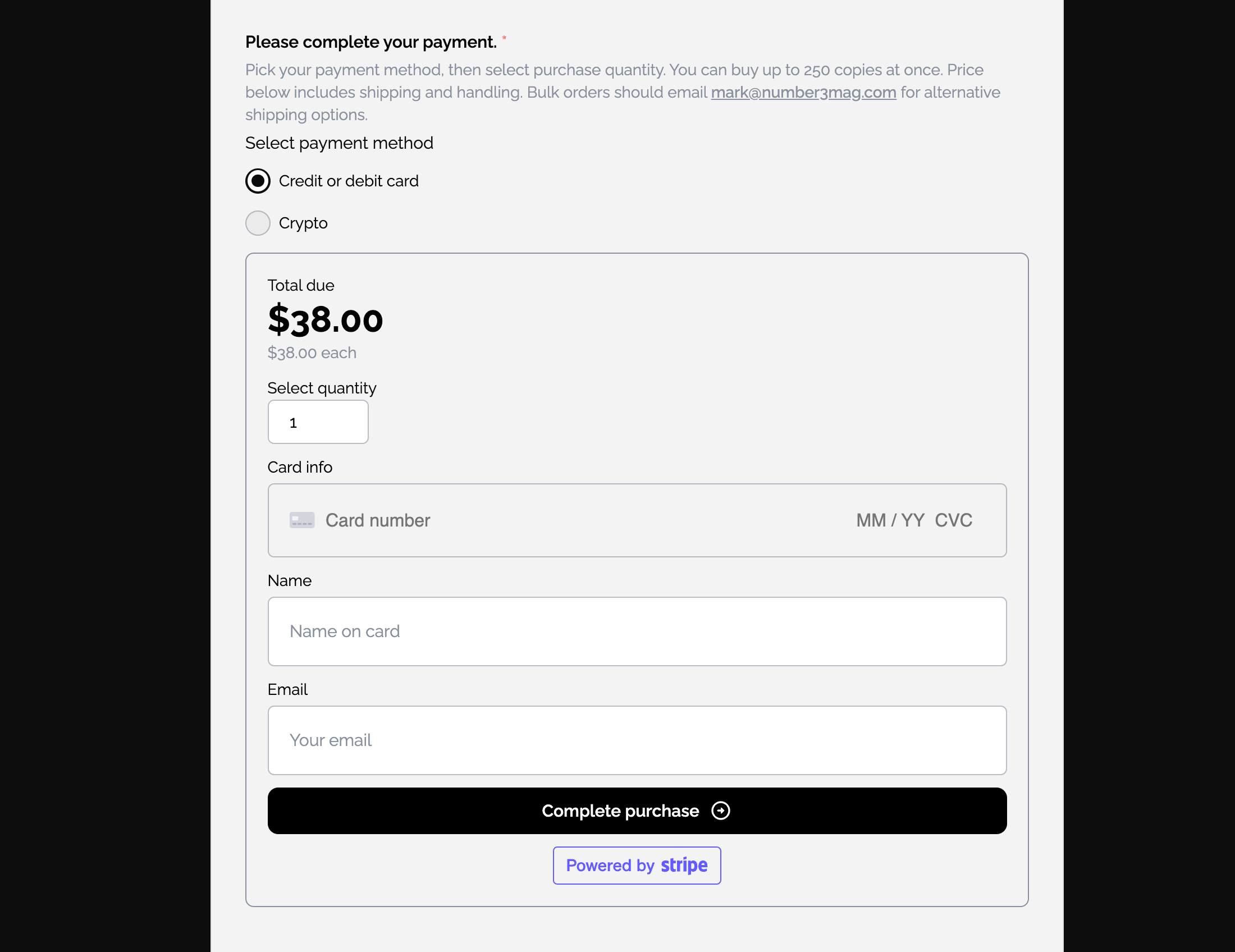Viewport: 1235px width, 952px height.
Task: Click the gray card icon in Card info
Action: pos(302,520)
